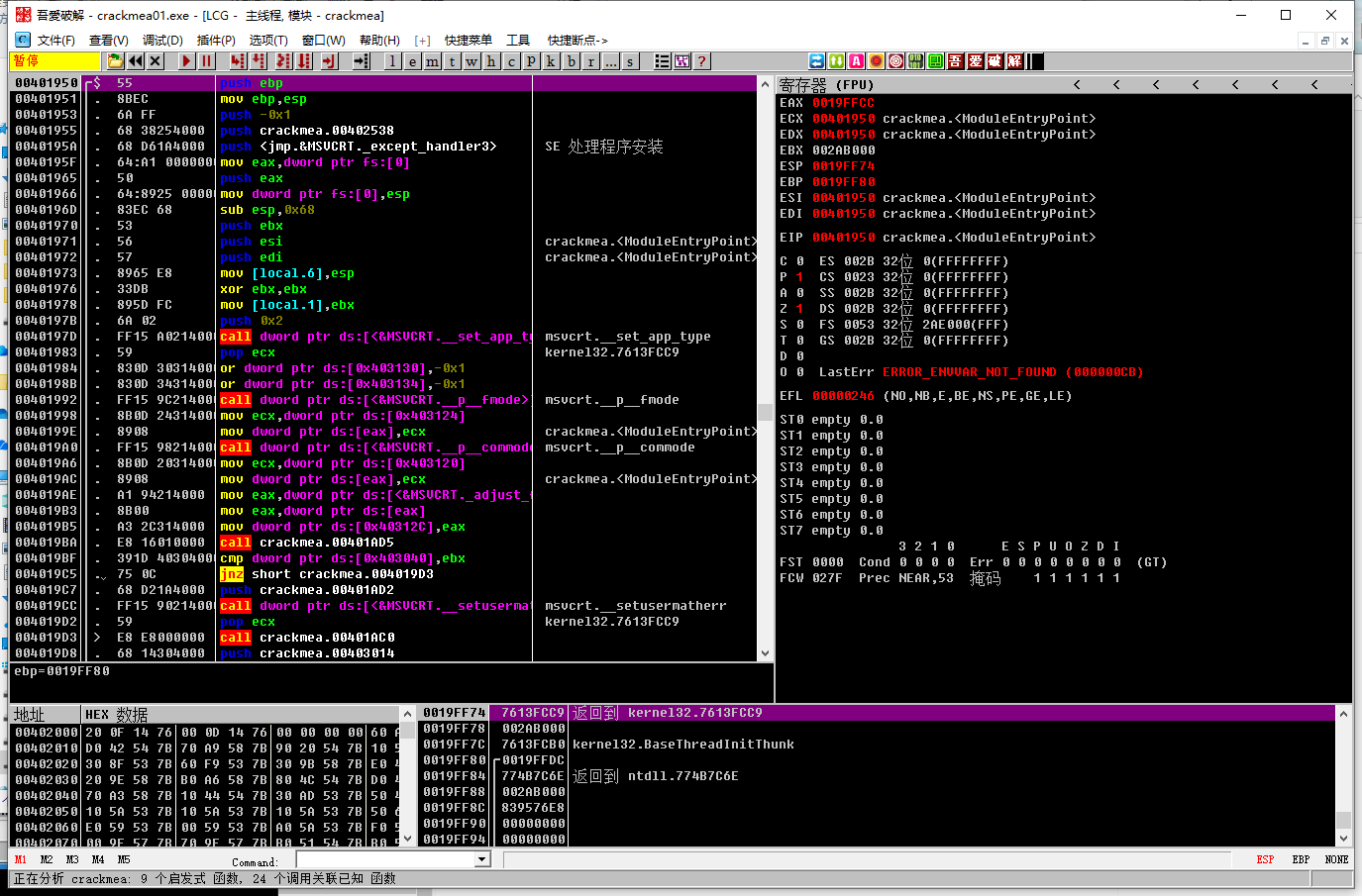Click the red question mark help icon
This screenshot has height=896, width=1362.
pos(701,61)
